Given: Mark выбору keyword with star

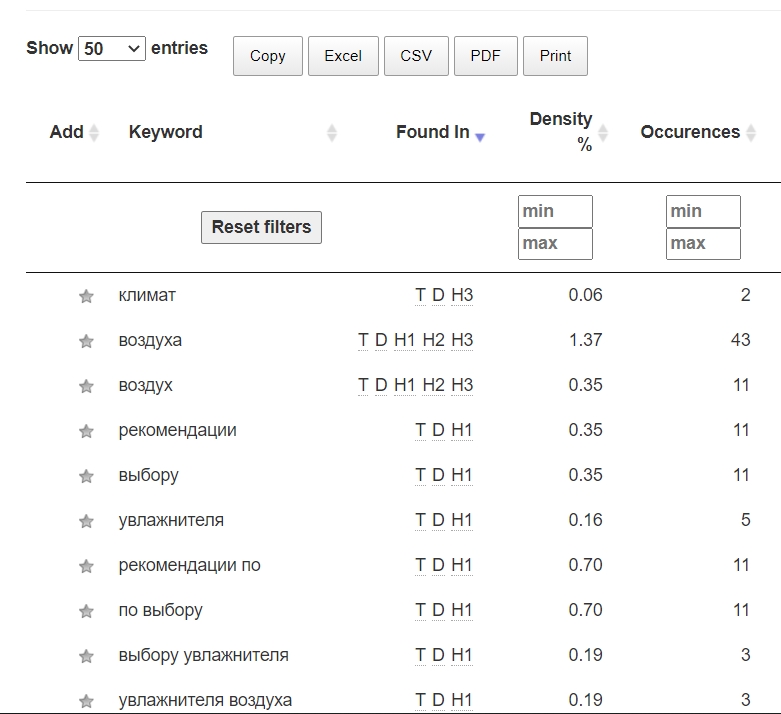Looking at the screenshot, I should pos(86,476).
